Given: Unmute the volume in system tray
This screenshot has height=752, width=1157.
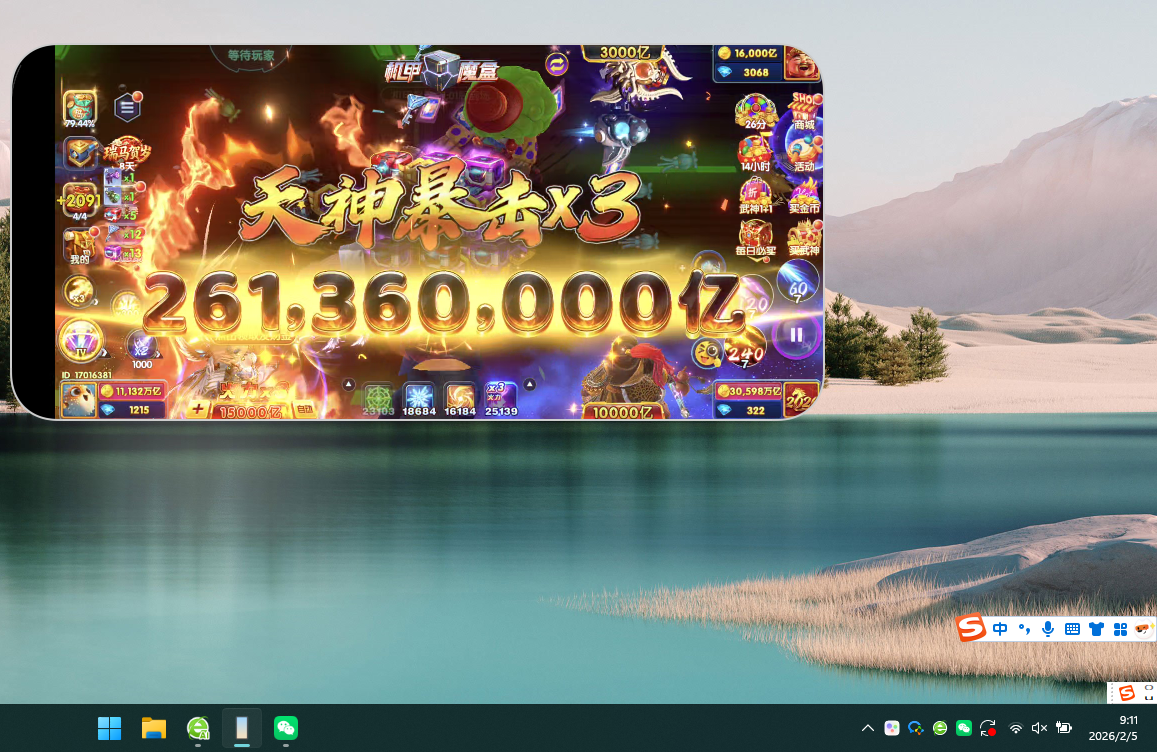Looking at the screenshot, I should click(x=1039, y=728).
